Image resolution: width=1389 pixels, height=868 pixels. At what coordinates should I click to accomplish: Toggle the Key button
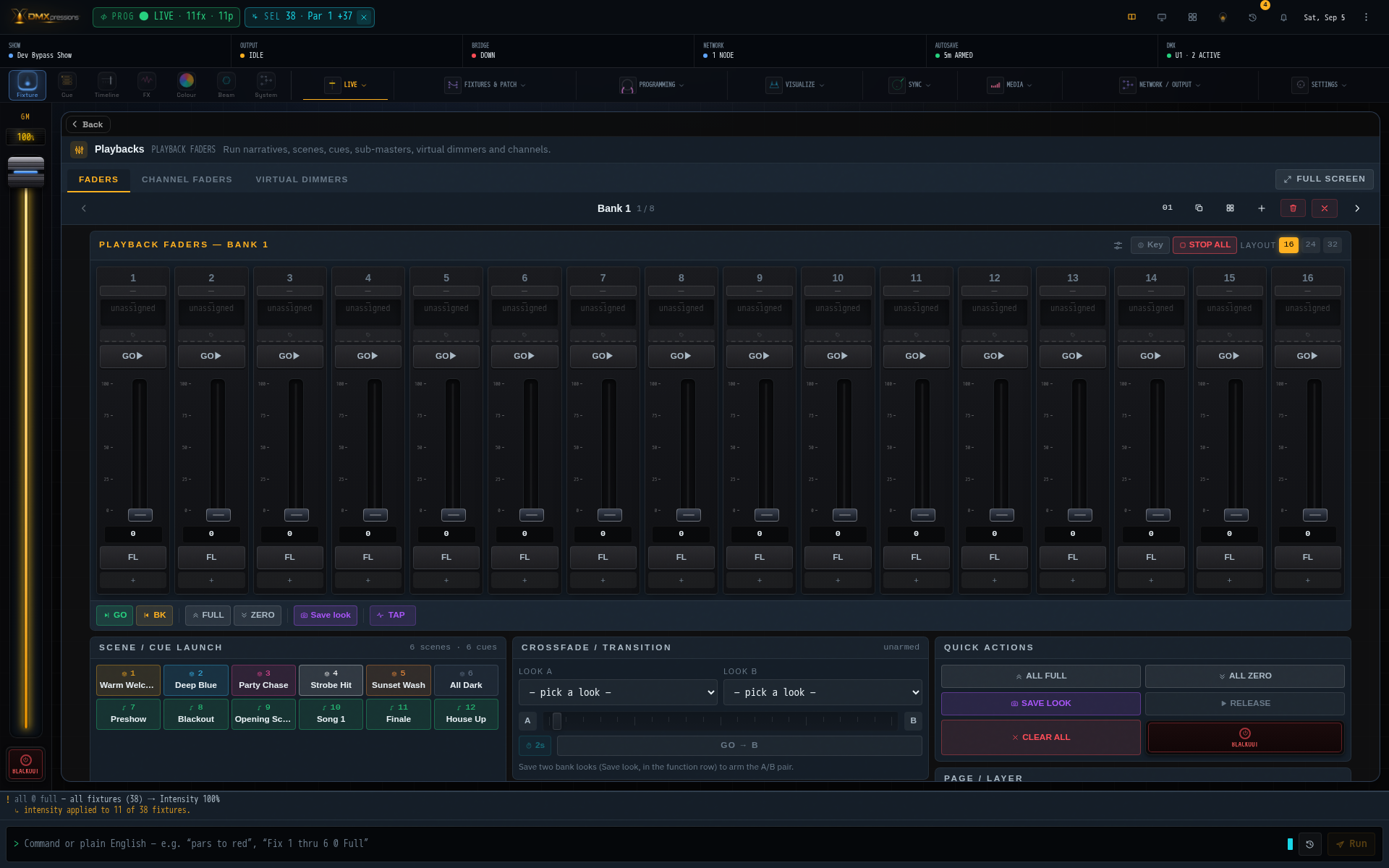pos(1150,245)
